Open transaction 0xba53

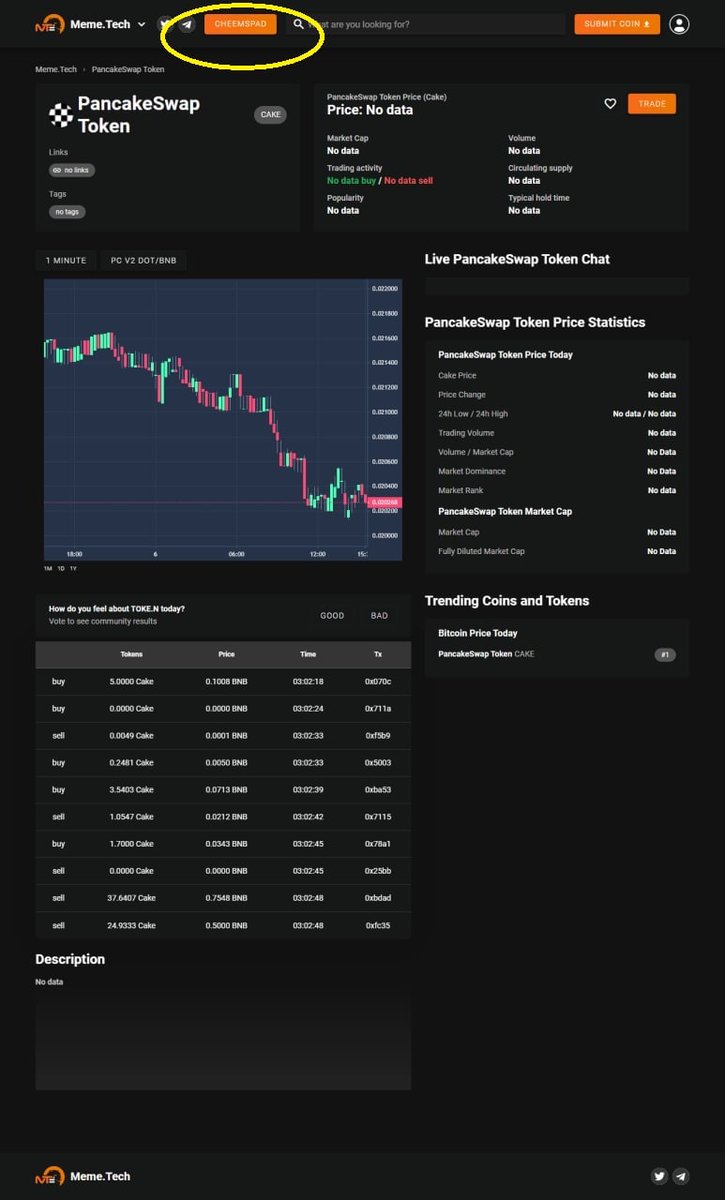378,790
